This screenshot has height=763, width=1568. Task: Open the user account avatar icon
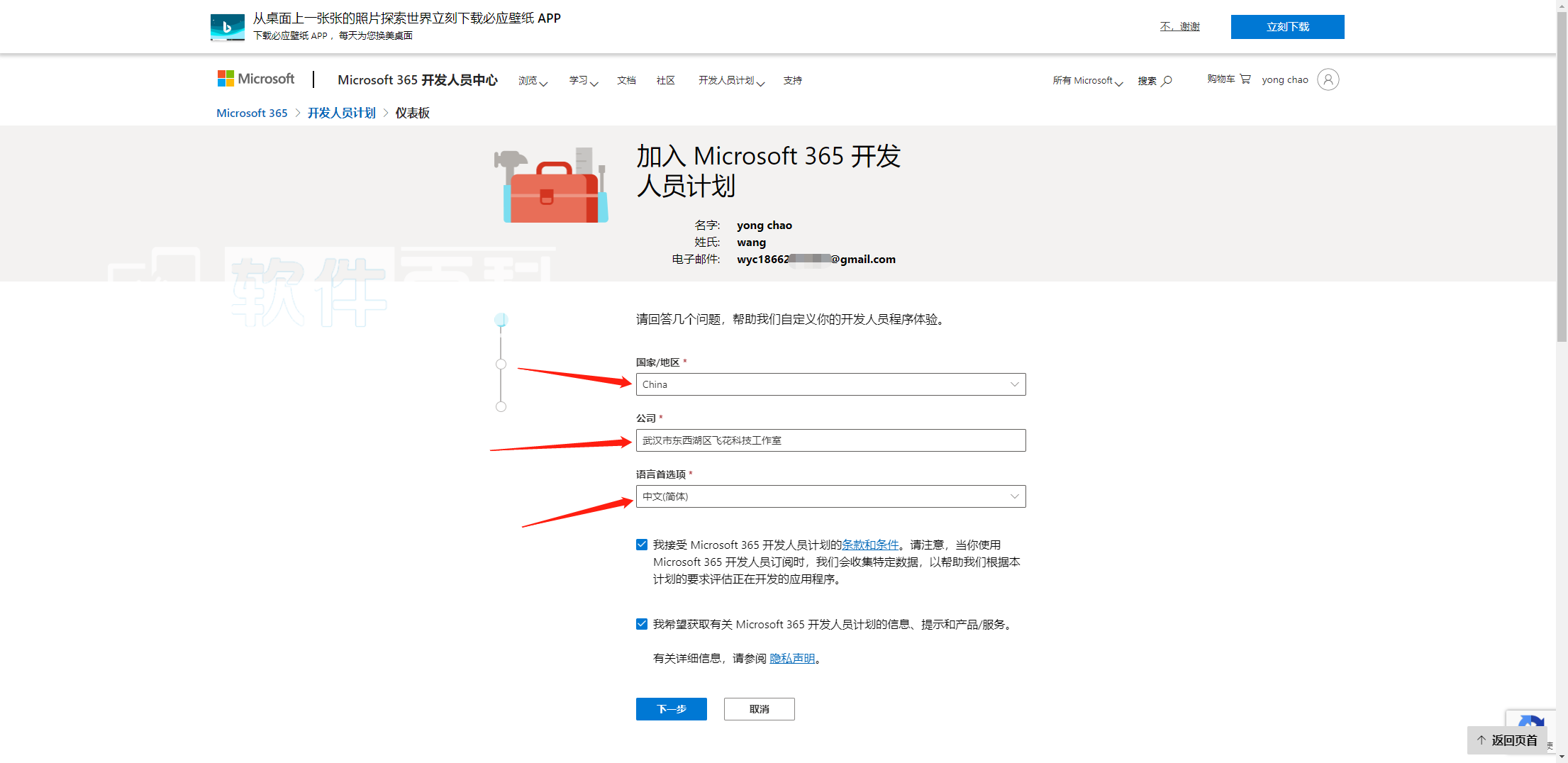[x=1328, y=79]
